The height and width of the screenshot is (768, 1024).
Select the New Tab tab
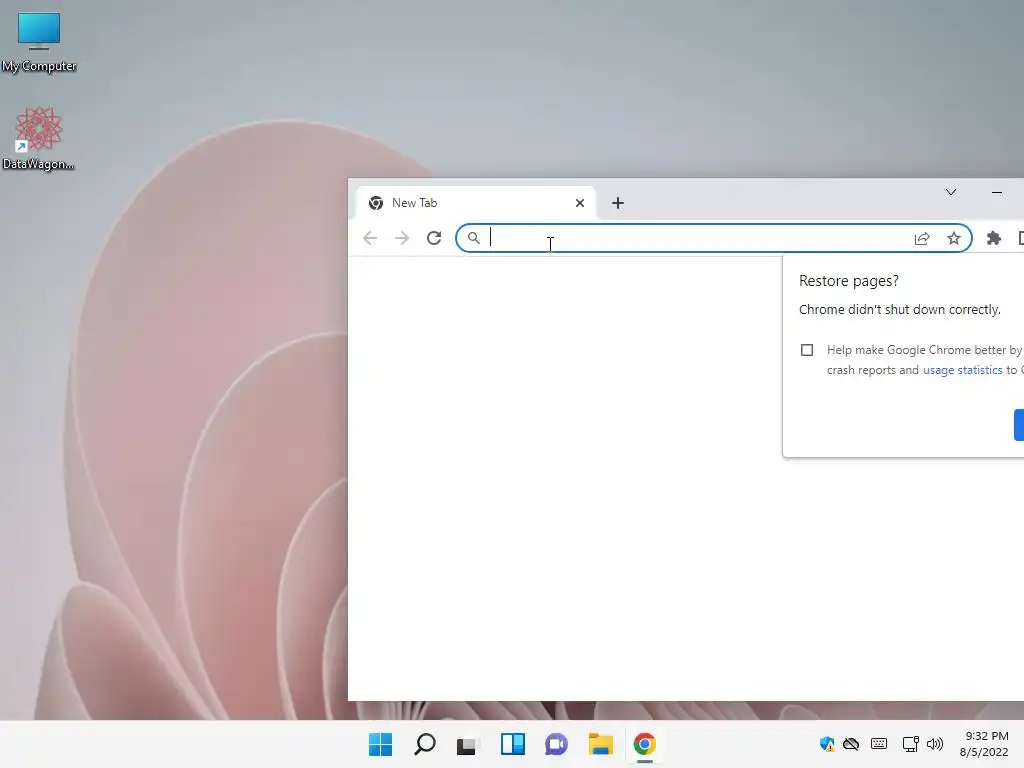coord(475,203)
